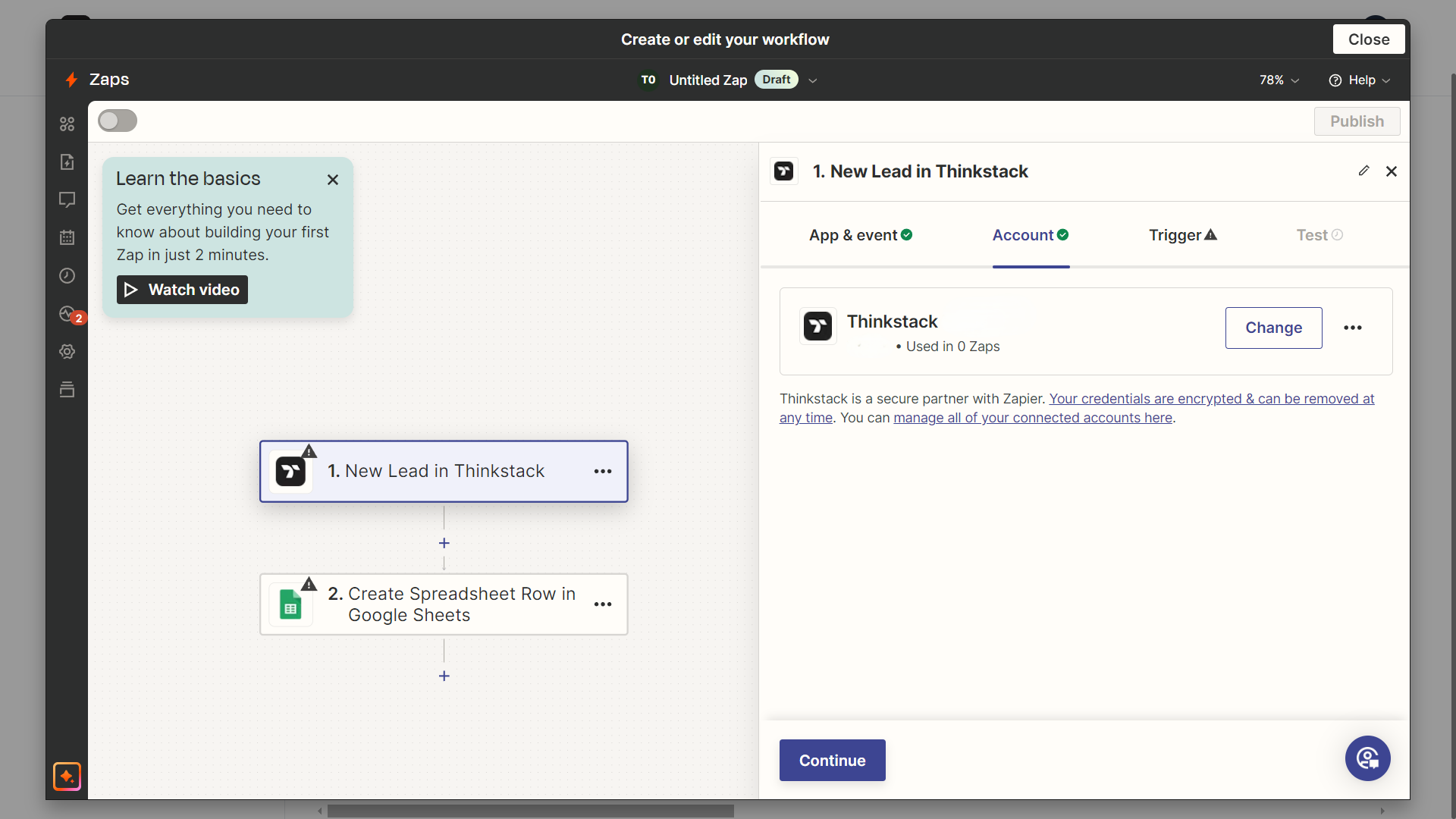1456x819 pixels.
Task: Open the calendar schedule icon in sidebar
Action: (x=67, y=237)
